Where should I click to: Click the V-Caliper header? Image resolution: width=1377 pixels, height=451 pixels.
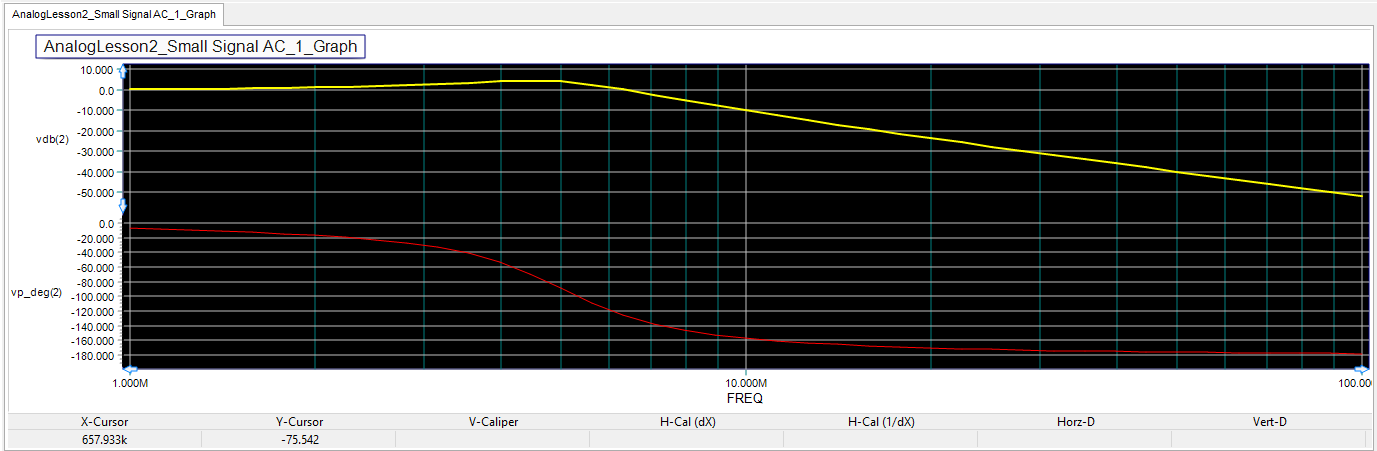[493, 422]
